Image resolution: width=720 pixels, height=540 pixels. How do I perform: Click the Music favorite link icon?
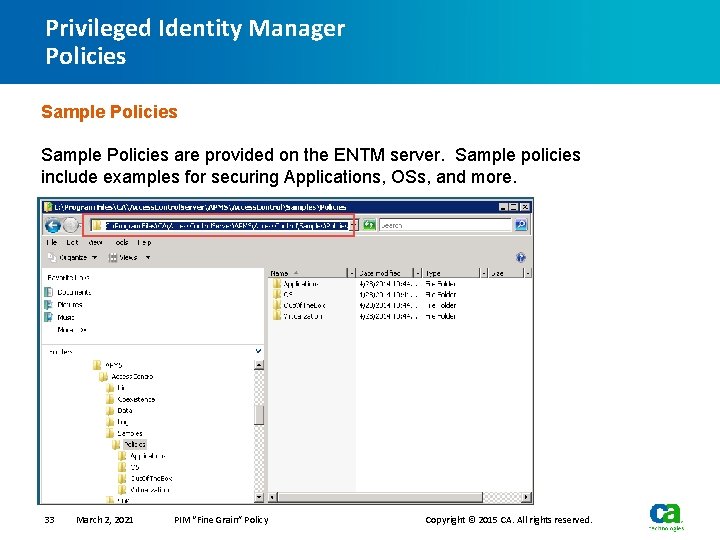(x=48, y=317)
